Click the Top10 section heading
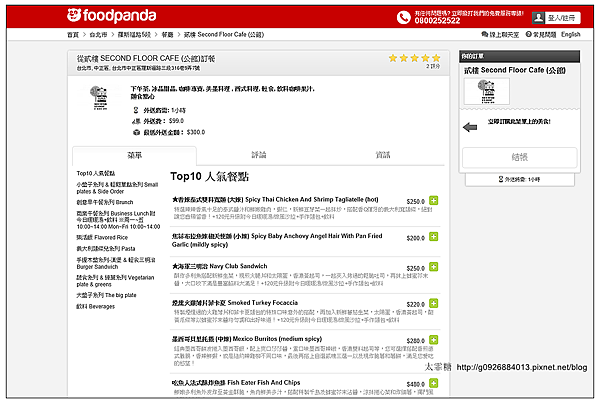The height and width of the screenshot is (403, 600). [209, 176]
